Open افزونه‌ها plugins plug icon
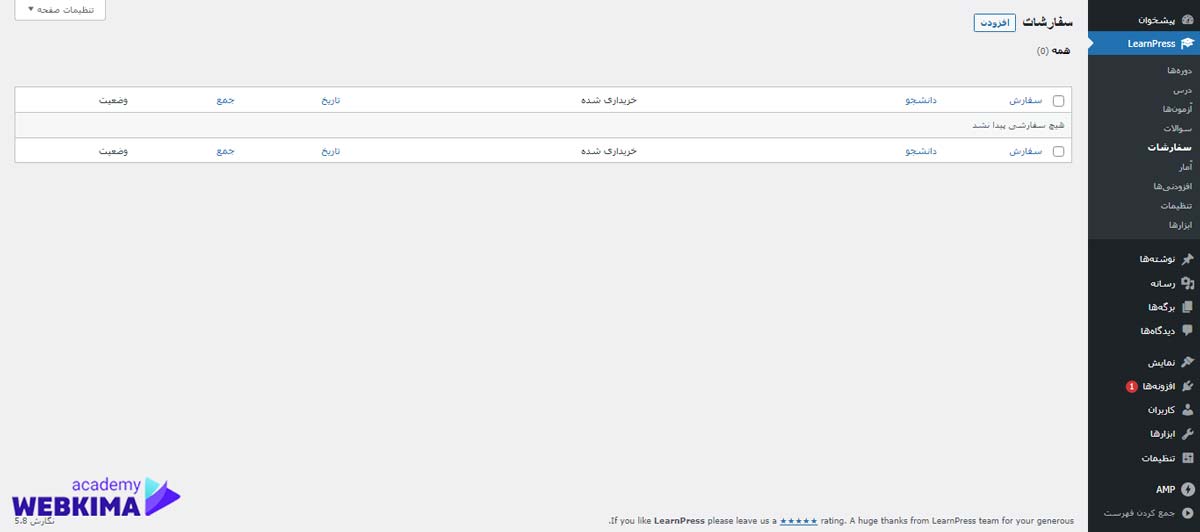The height and width of the screenshot is (532, 1200). (1187, 386)
